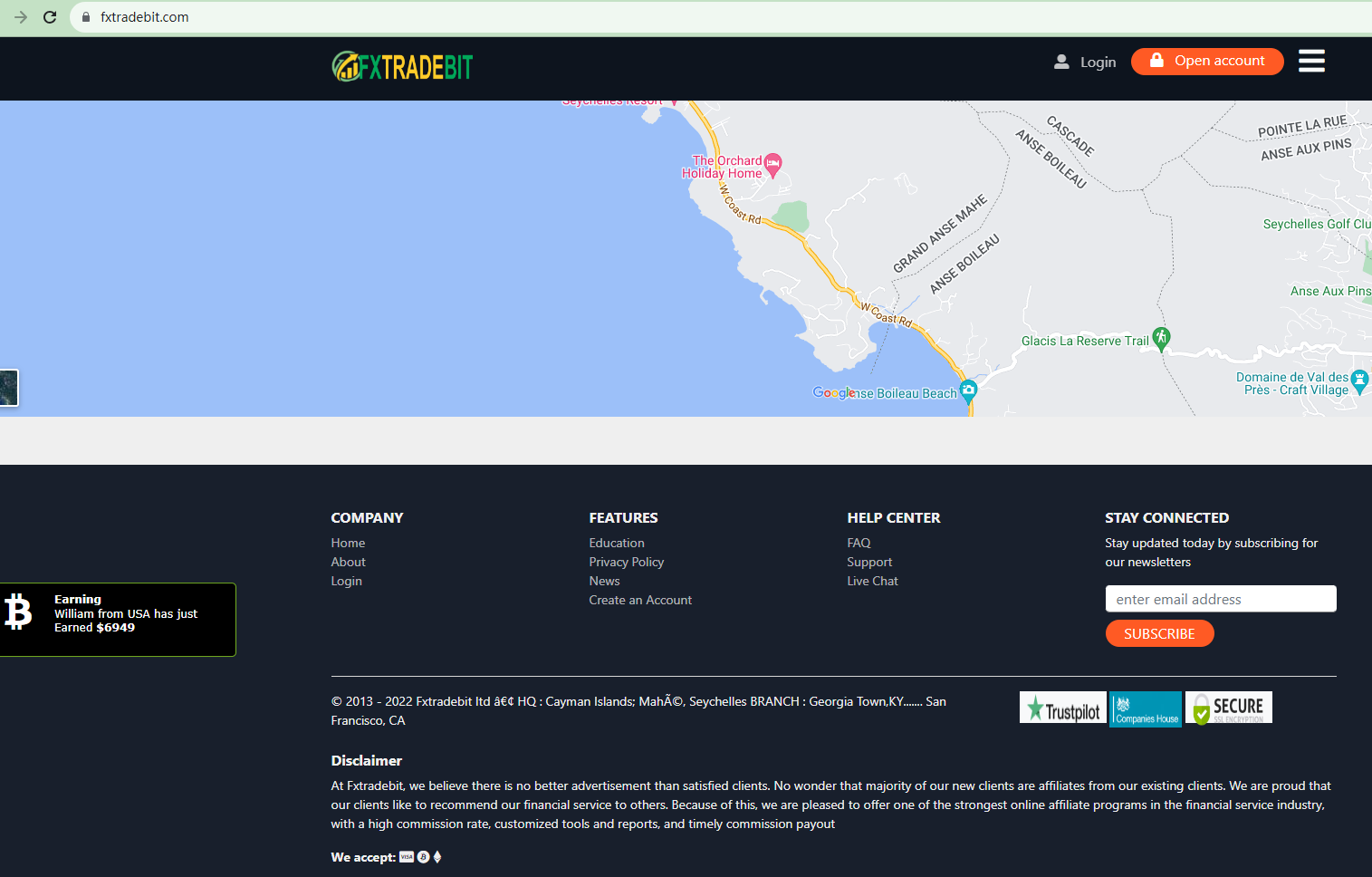Viewport: 1372px width, 877px height.
Task: Open the Login link under Company
Action: [x=346, y=581]
